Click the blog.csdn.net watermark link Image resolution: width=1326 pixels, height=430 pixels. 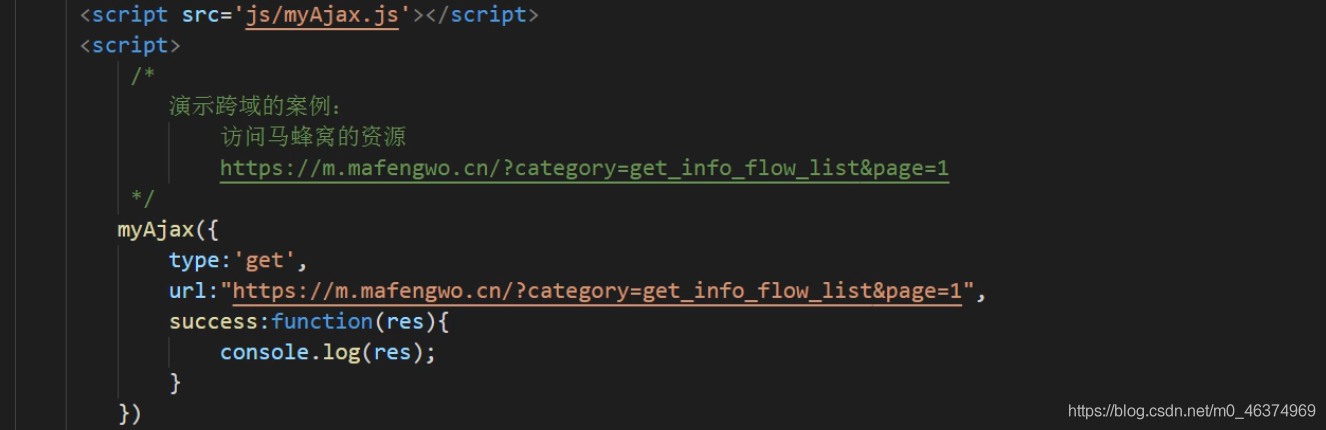[1192, 411]
